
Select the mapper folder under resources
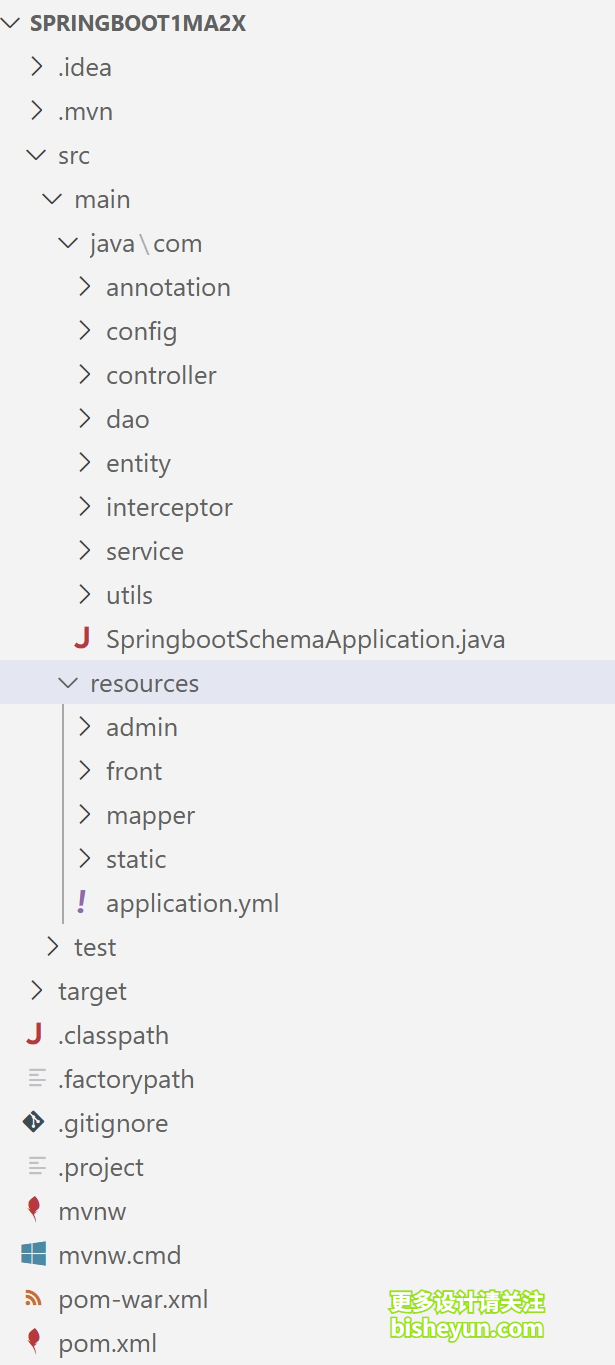click(x=307, y=815)
